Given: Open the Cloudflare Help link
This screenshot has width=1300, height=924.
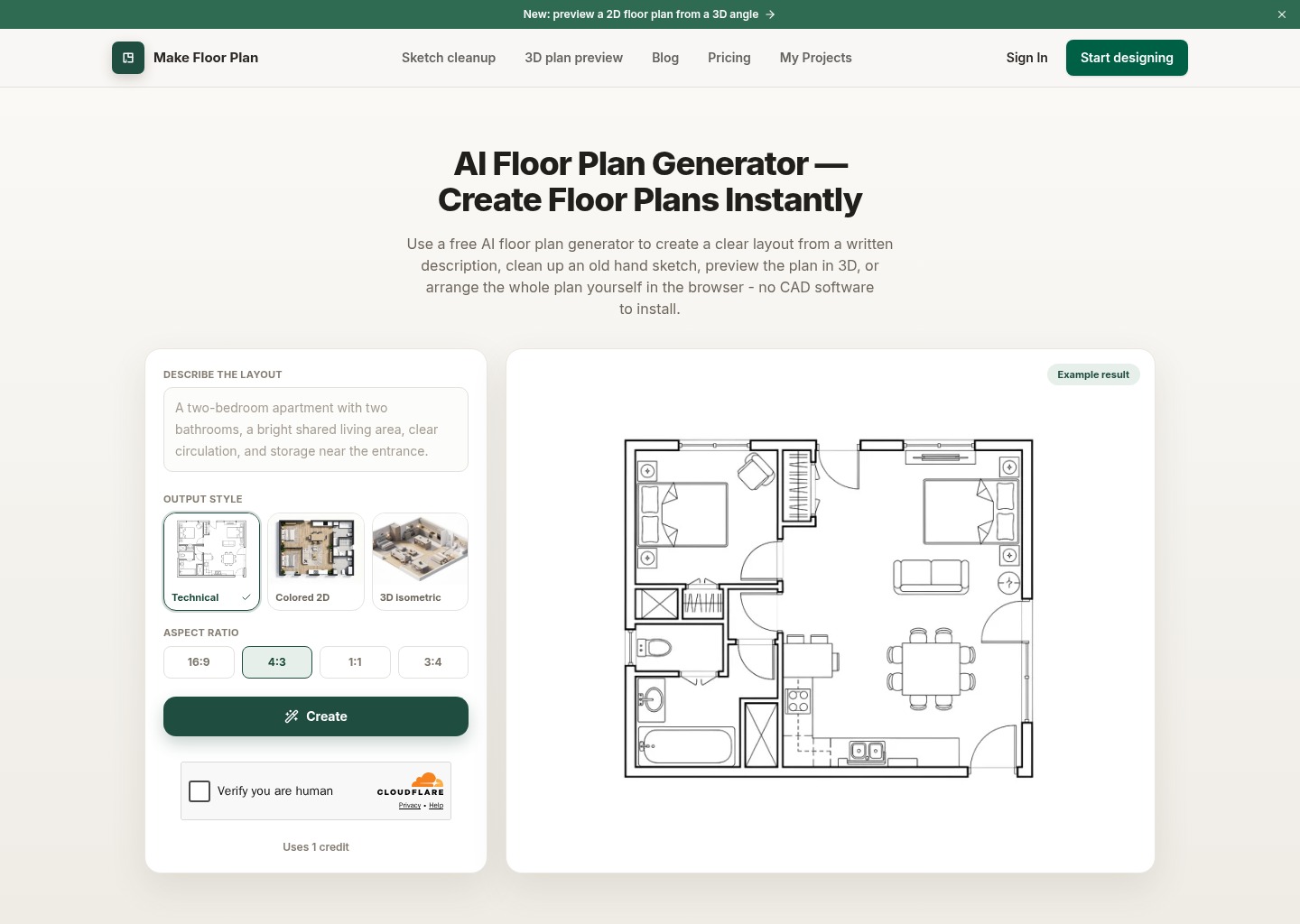Looking at the screenshot, I should tap(436, 806).
